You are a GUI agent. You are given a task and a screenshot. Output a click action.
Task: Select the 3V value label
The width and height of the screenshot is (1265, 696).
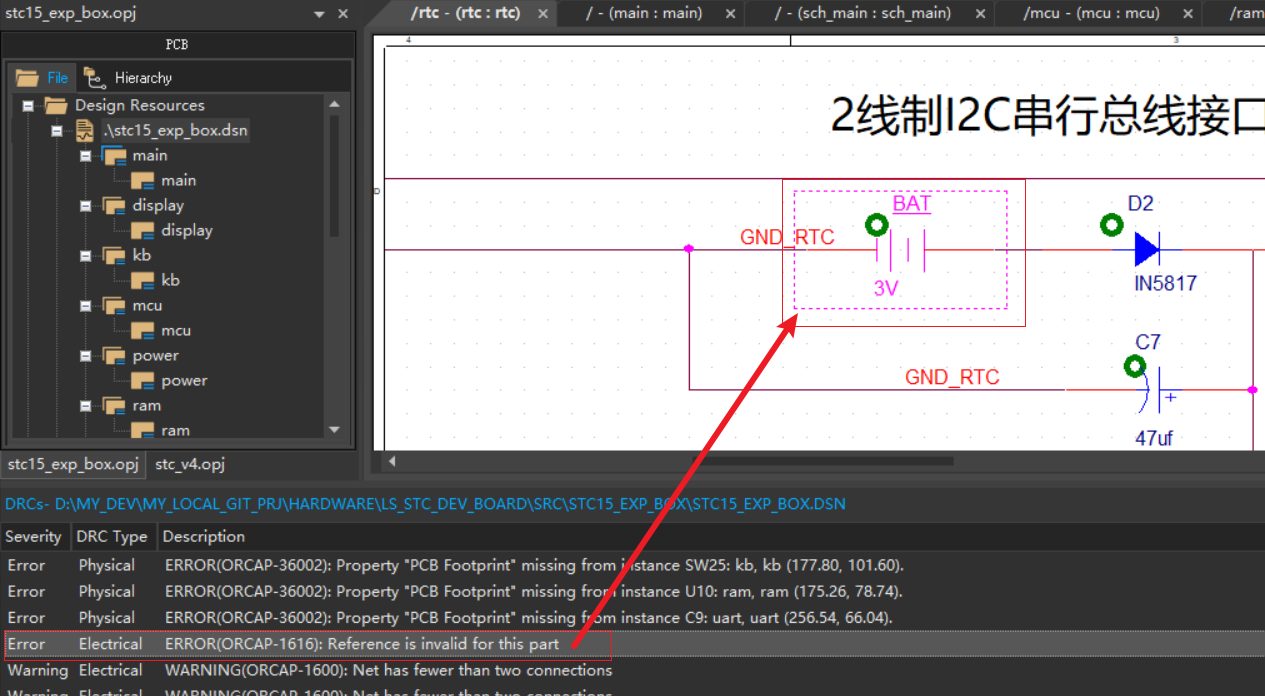click(886, 288)
